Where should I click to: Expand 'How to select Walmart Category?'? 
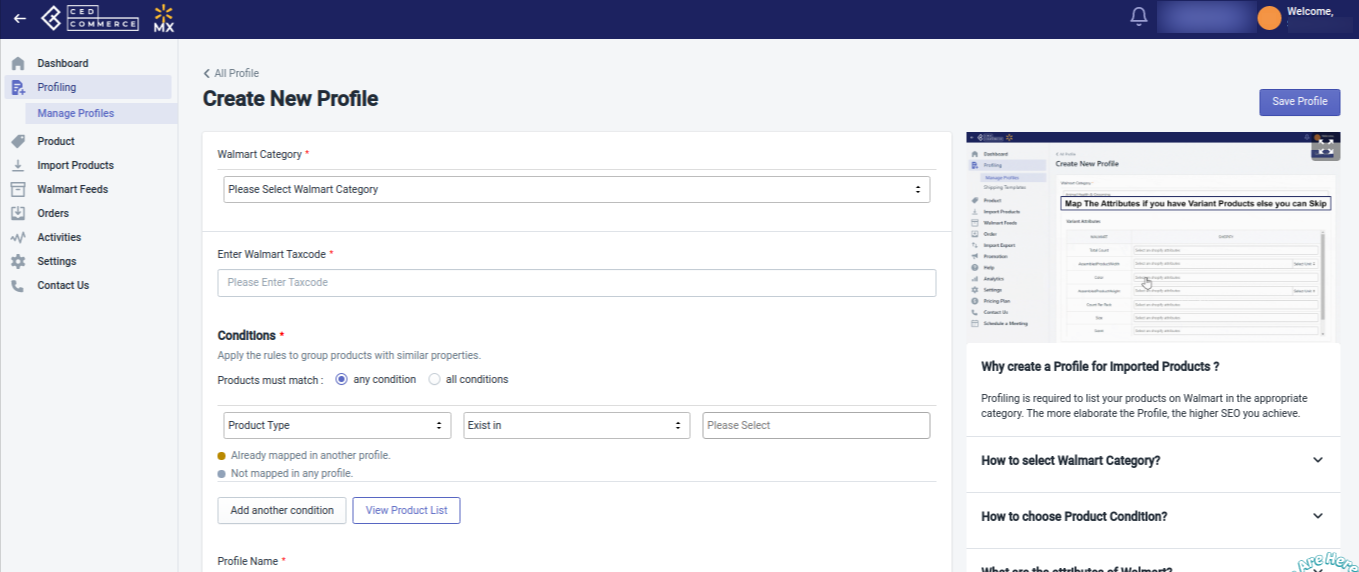pos(1153,460)
